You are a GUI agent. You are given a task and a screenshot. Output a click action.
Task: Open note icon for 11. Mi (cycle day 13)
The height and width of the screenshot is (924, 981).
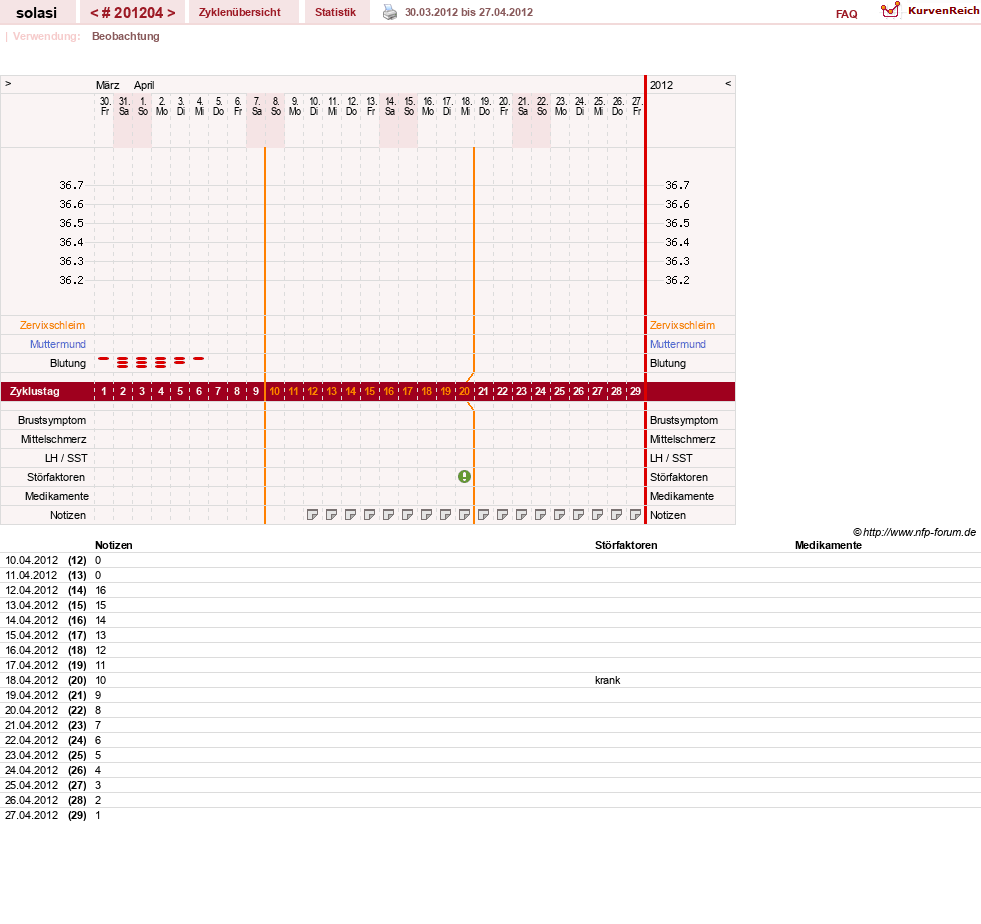(332, 515)
